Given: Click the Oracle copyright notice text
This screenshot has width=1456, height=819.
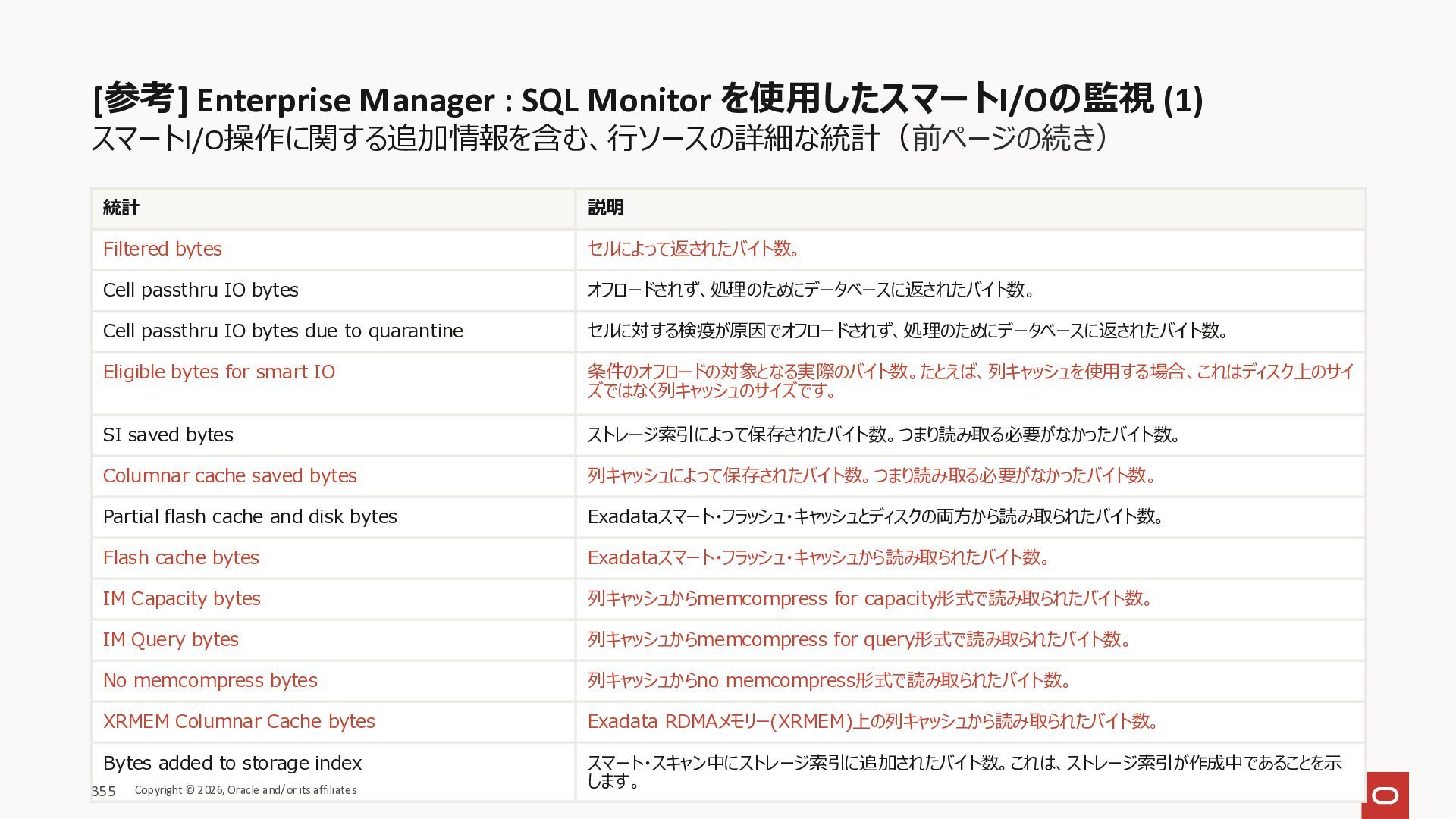Looking at the screenshot, I should [246, 790].
